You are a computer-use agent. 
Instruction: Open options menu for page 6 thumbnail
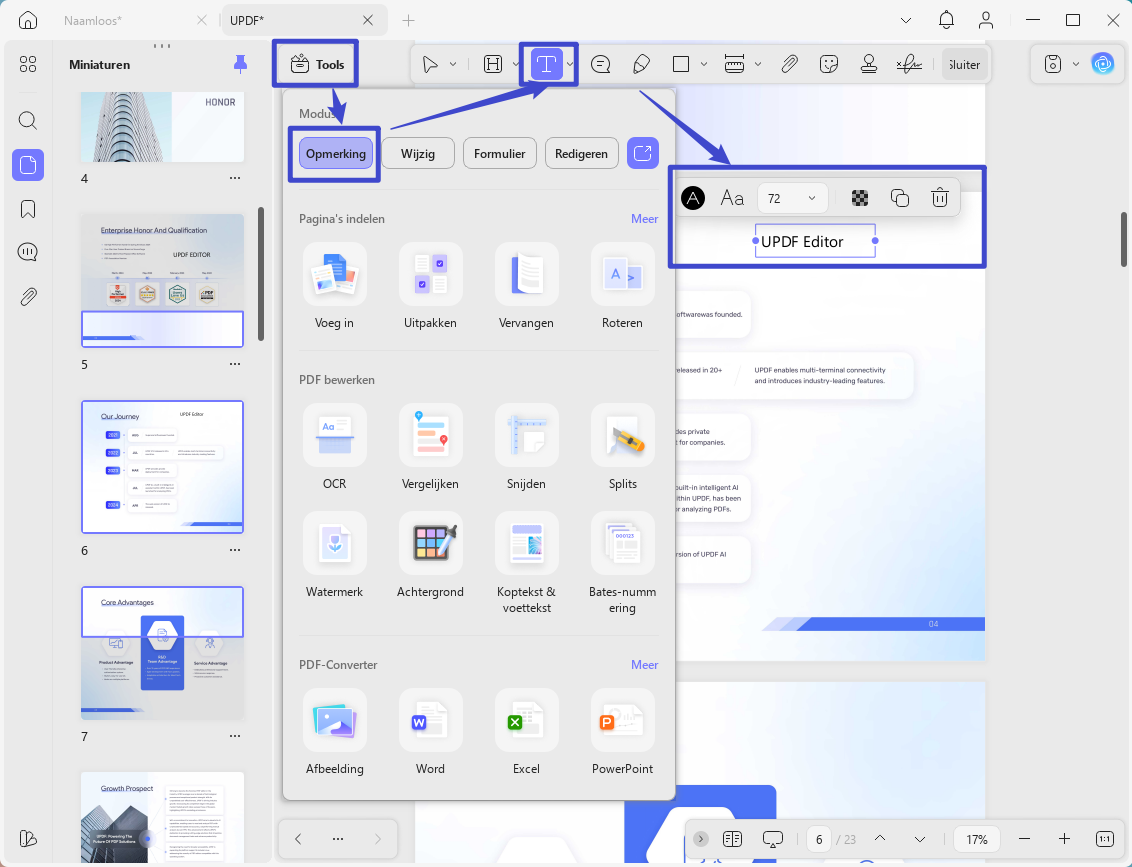235,550
